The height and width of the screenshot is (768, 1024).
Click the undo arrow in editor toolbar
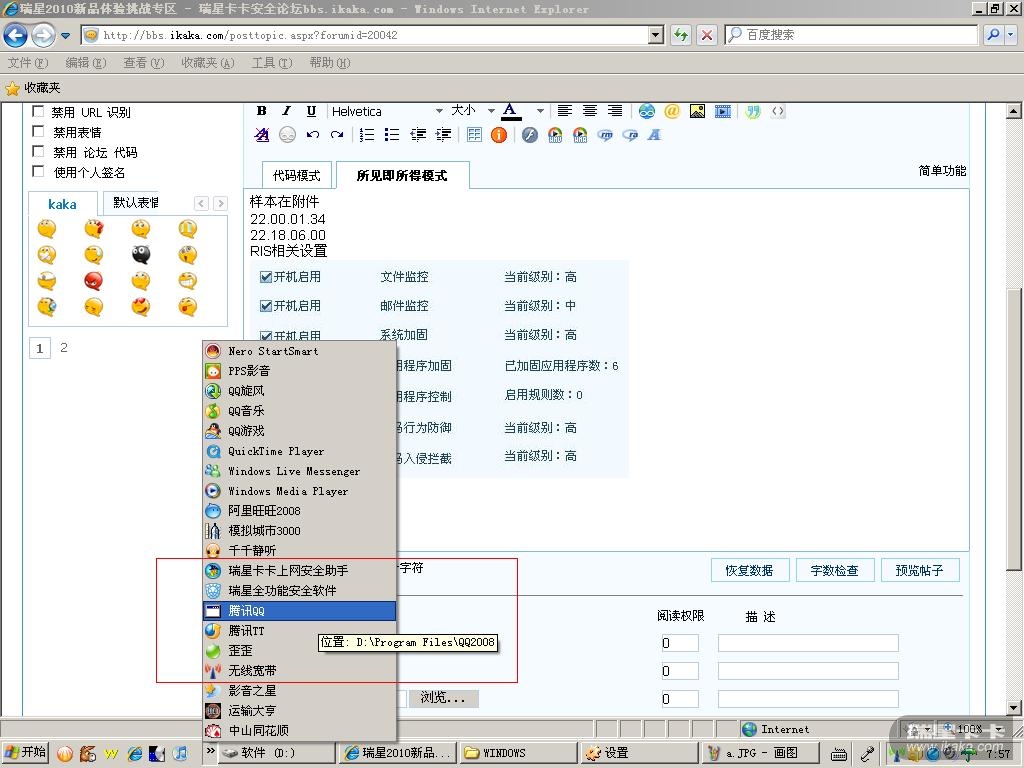313,135
